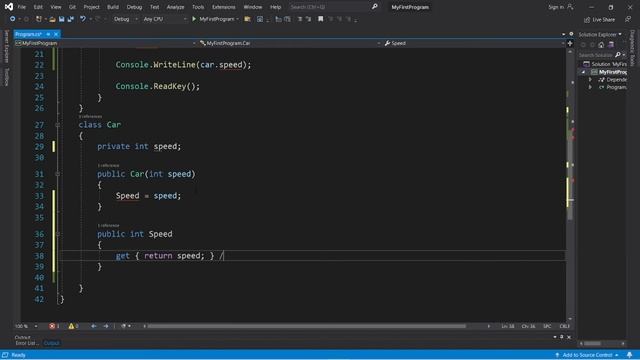Click the Open File folder icon
This screenshot has width=640, height=360.
[52, 19]
